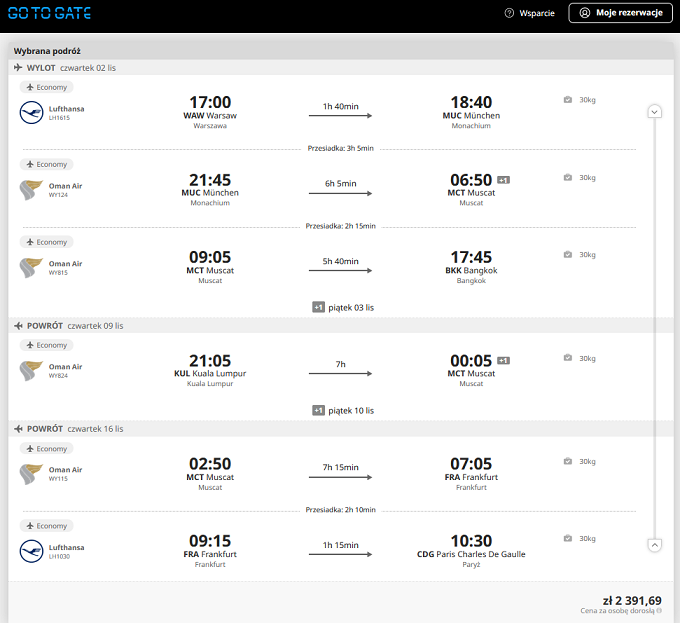Click the up chevron near the Paris flight
Viewport: 680px width, 623px height.
654,545
